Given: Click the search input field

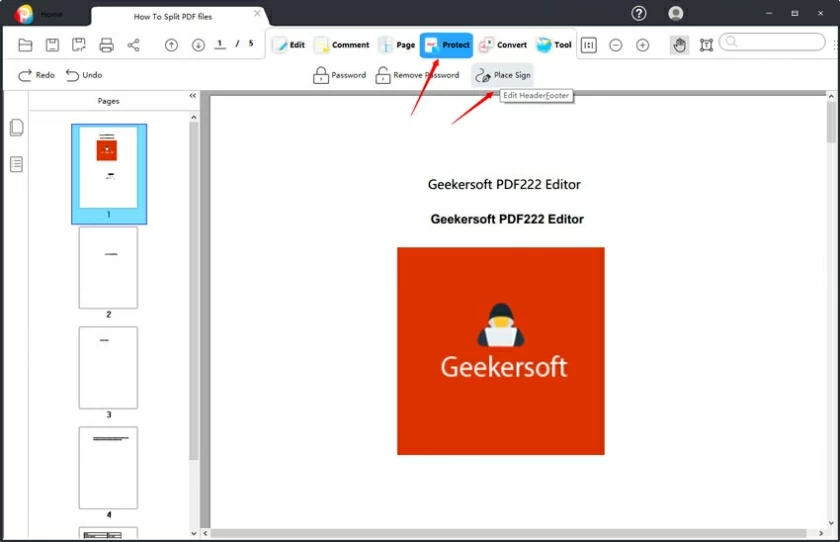Looking at the screenshot, I should [x=772, y=42].
